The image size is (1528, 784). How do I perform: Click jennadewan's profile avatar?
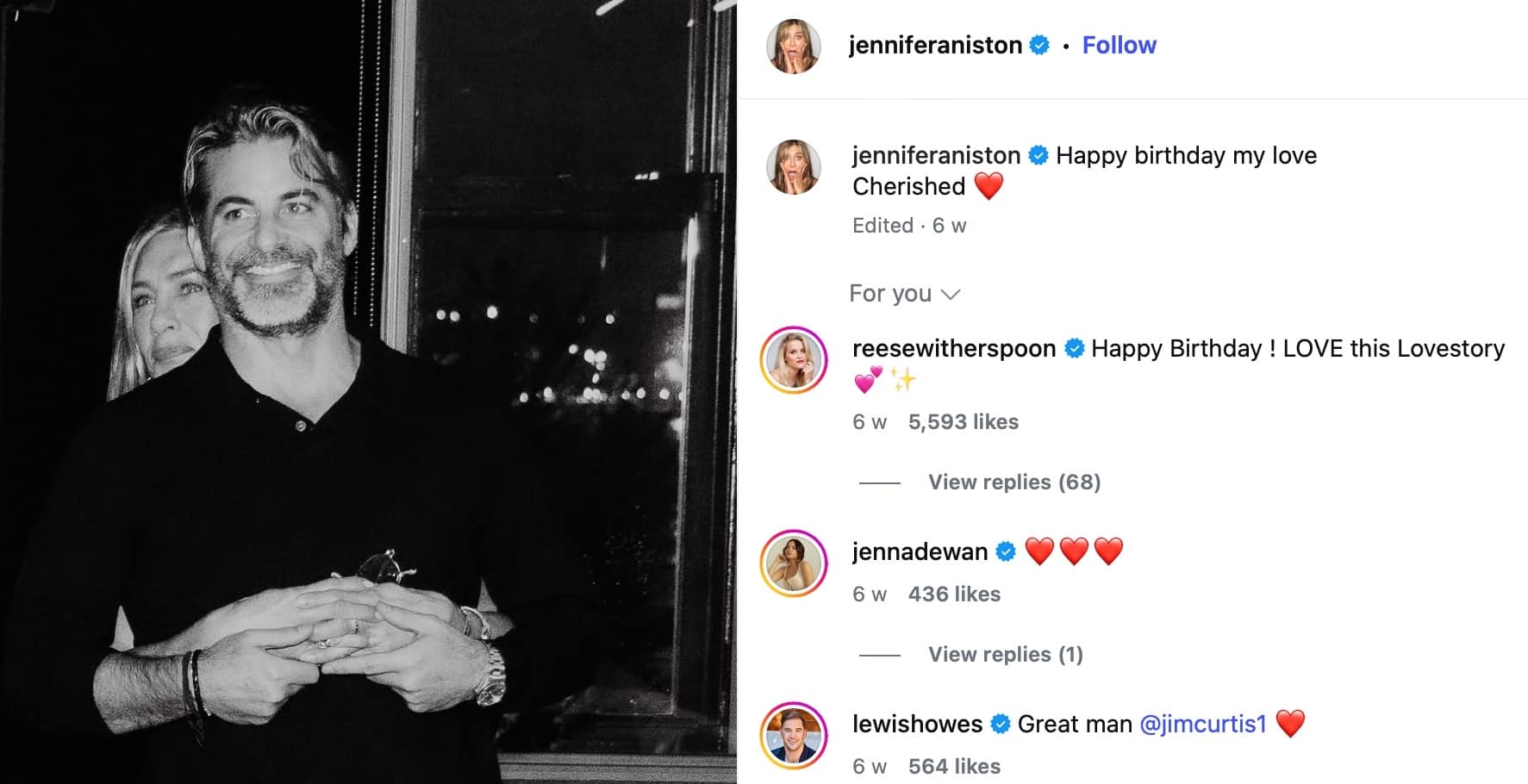(x=794, y=563)
